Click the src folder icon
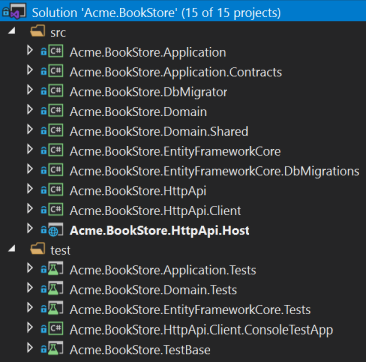This screenshot has height=362, width=366. click(x=38, y=32)
